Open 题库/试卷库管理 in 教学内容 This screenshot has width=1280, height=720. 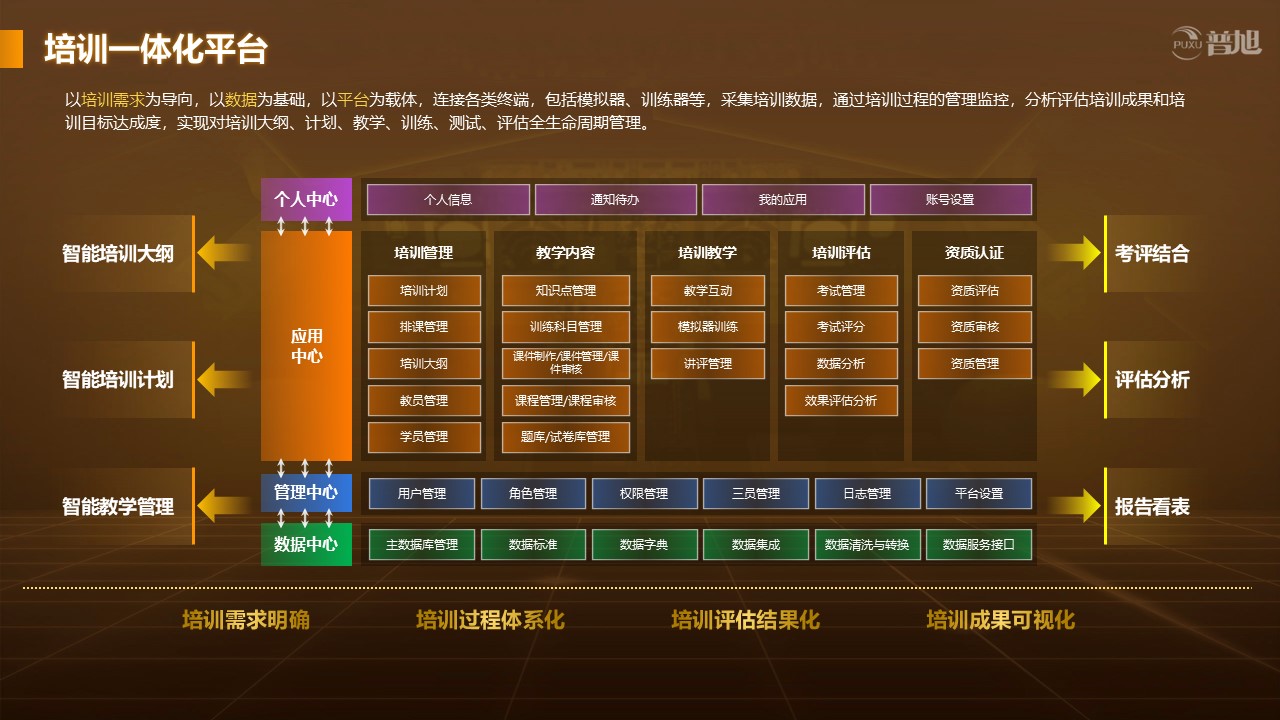[x=565, y=437]
